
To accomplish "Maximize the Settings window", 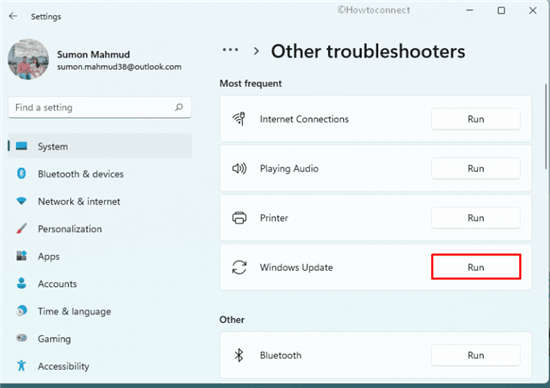I will (x=501, y=11).
